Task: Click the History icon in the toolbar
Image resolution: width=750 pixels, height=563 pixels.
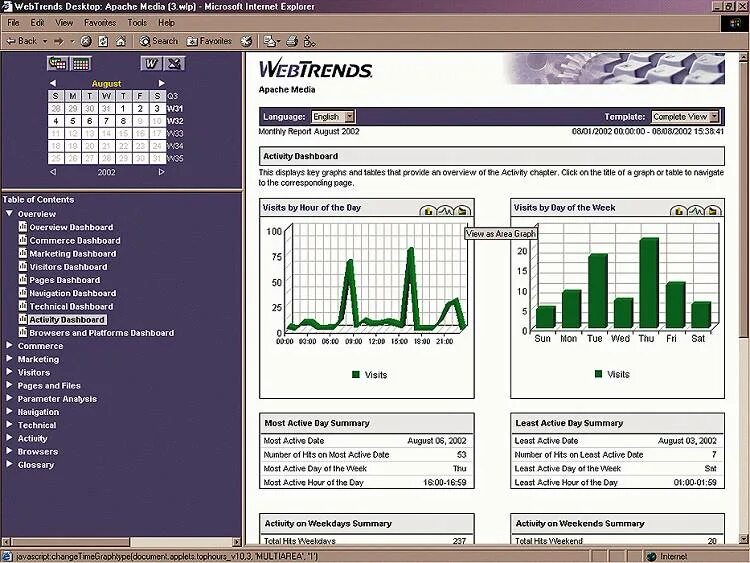Action: point(246,42)
